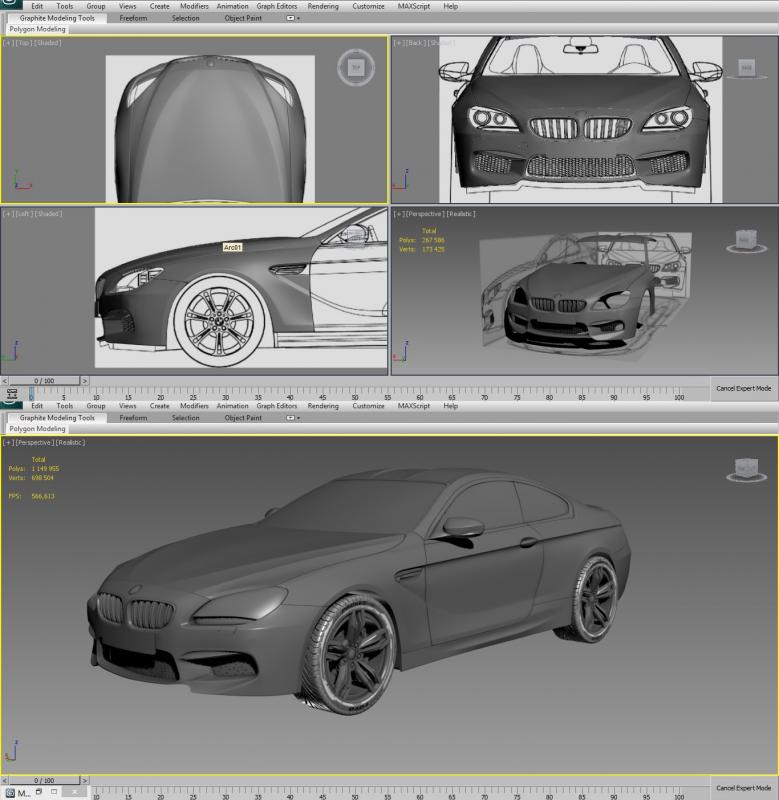Open the [Back] view name menu
The width and height of the screenshot is (779, 800).
point(416,43)
